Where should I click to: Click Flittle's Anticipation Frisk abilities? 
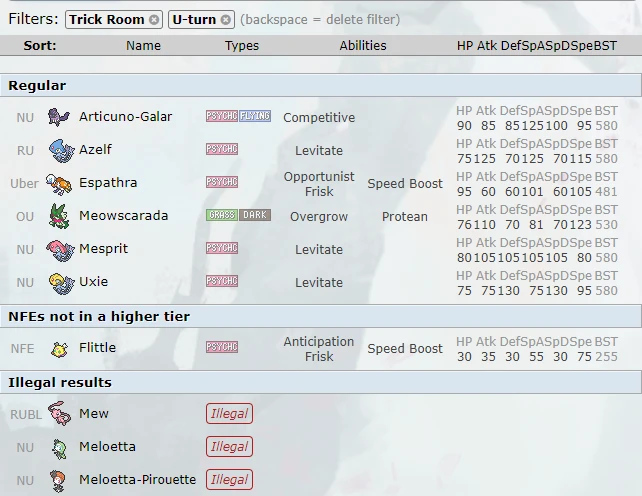point(319,349)
